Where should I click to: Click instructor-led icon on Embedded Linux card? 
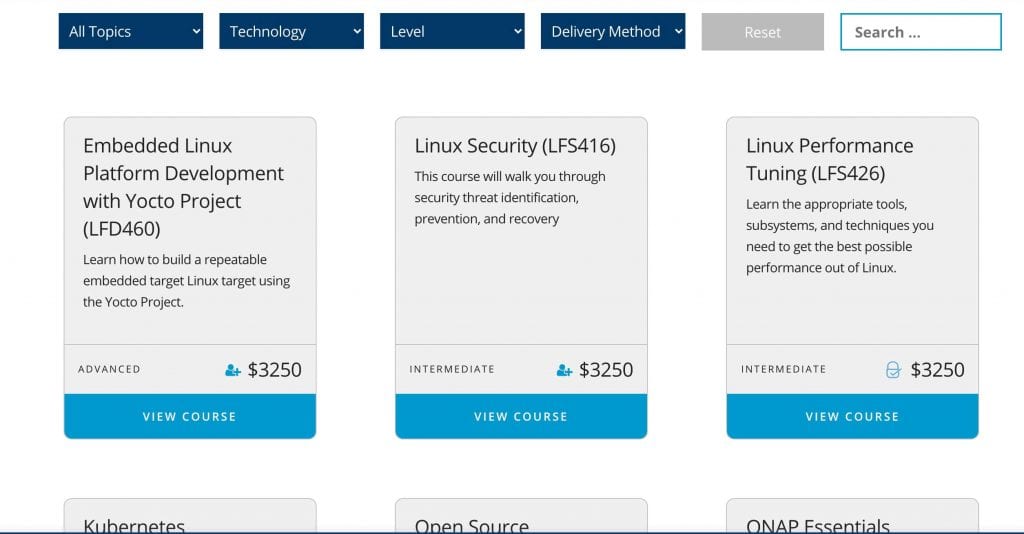[x=233, y=370]
